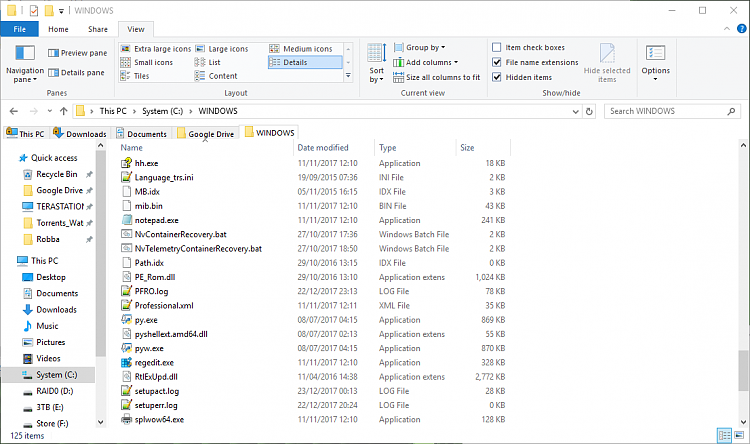Click This PC in the address path
The image size is (750, 444).
pyautogui.click(x=113, y=111)
